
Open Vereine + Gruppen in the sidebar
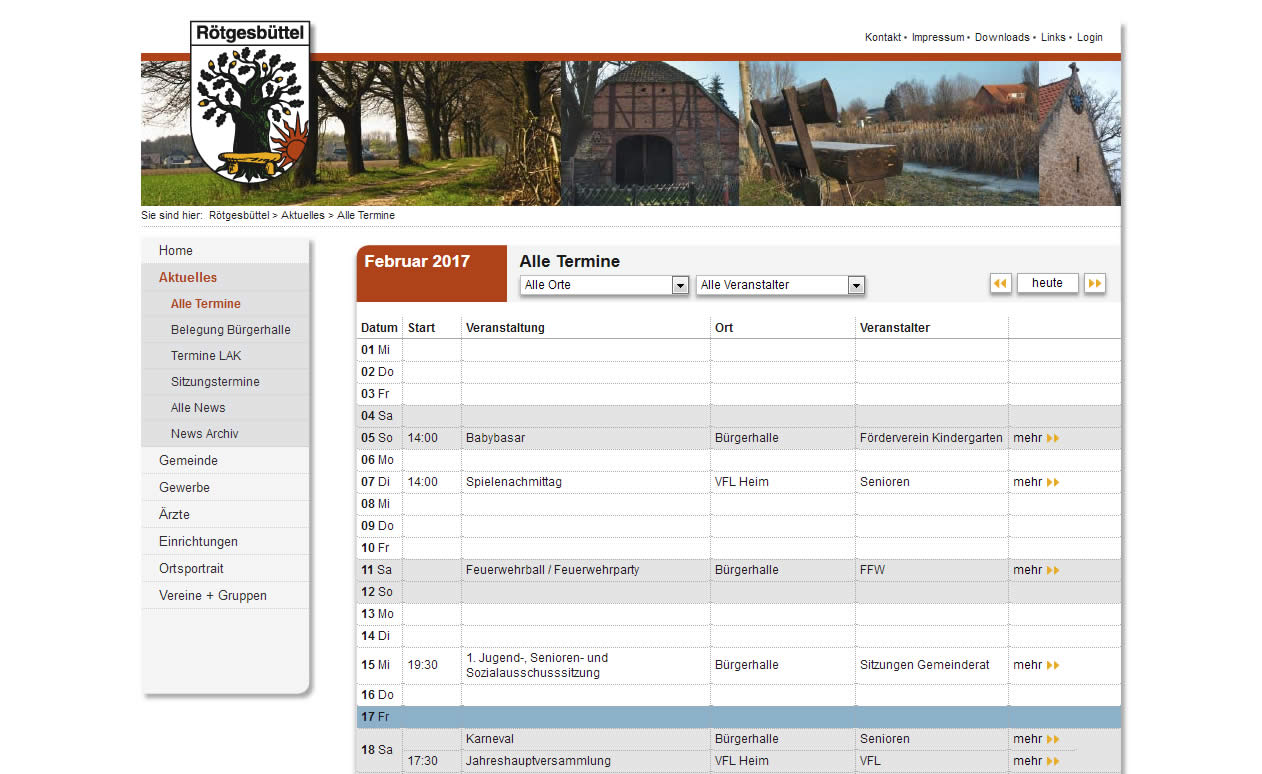[x=226, y=595]
